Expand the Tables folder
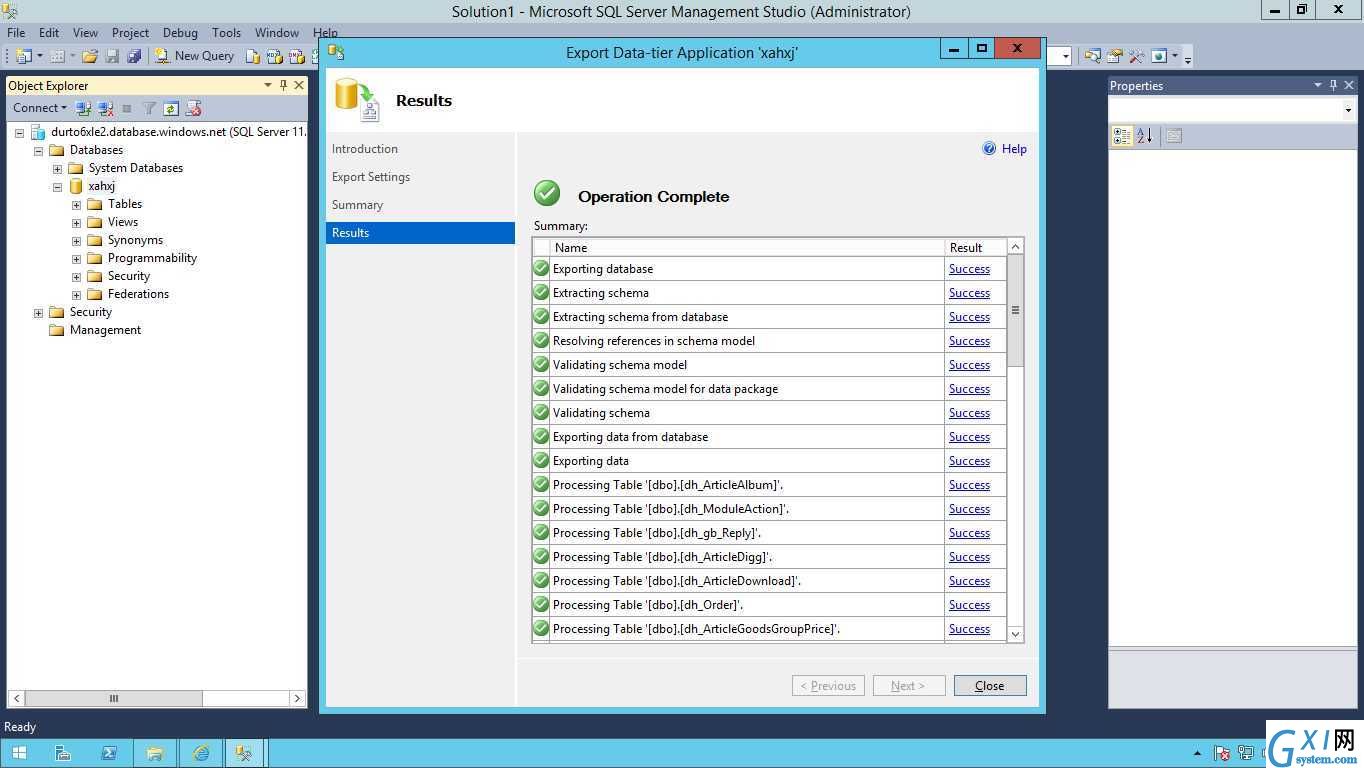Image resolution: width=1364 pixels, height=768 pixels. pos(76,204)
